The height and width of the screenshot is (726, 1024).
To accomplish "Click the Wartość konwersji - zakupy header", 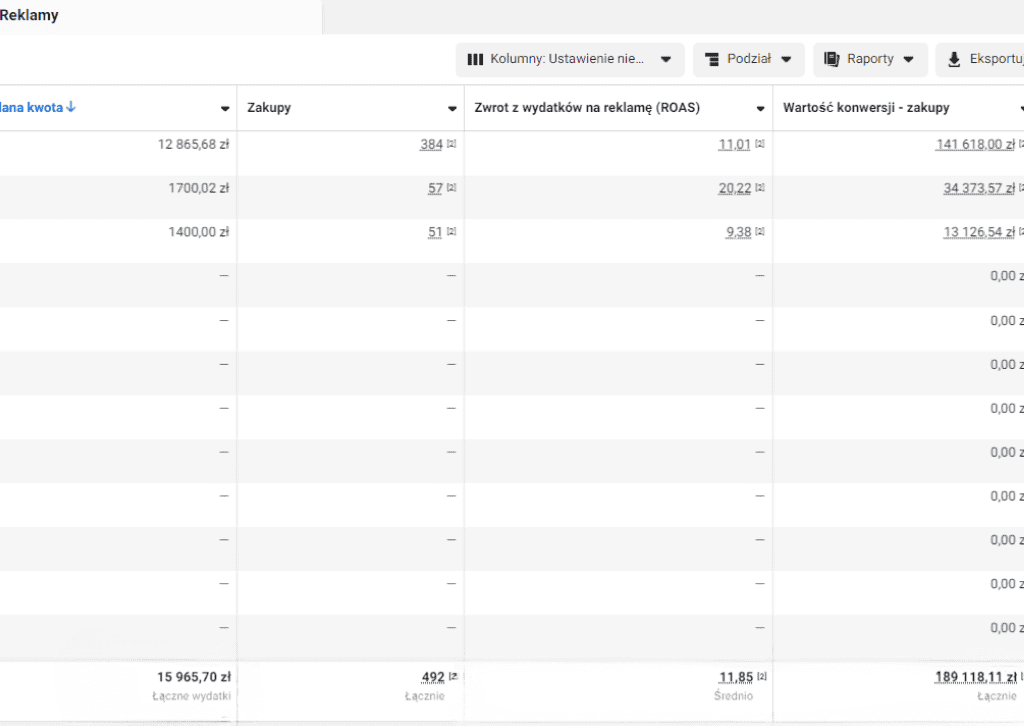I will click(x=866, y=107).
